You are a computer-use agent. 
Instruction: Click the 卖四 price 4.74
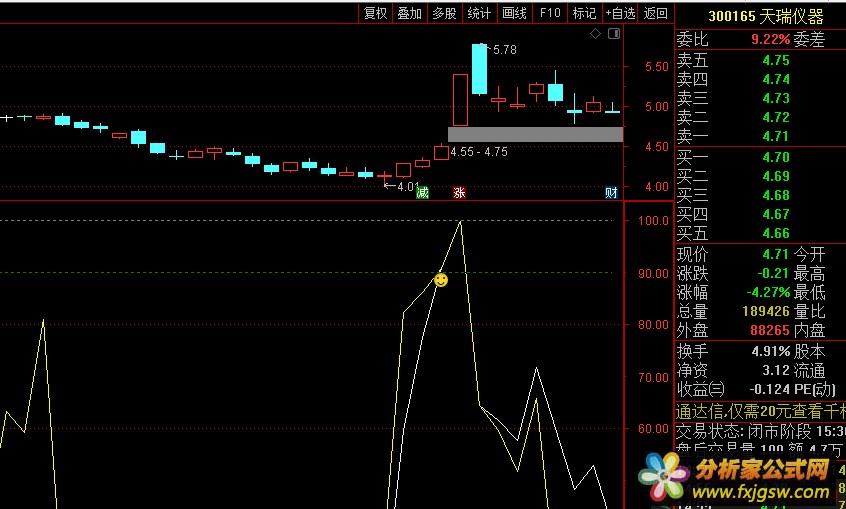point(776,79)
